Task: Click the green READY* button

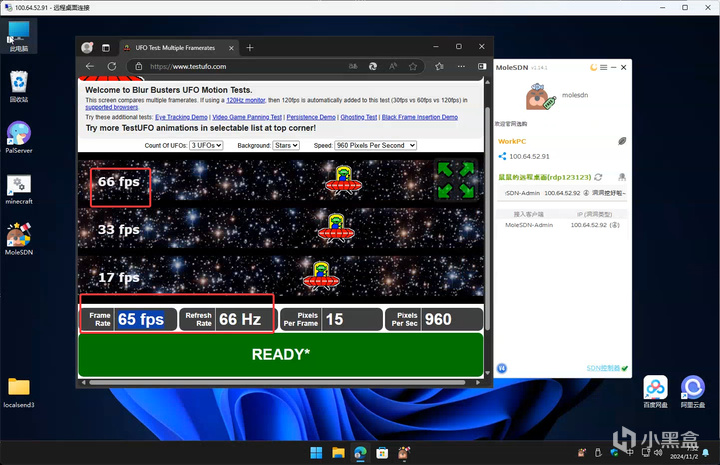Action: click(281, 354)
